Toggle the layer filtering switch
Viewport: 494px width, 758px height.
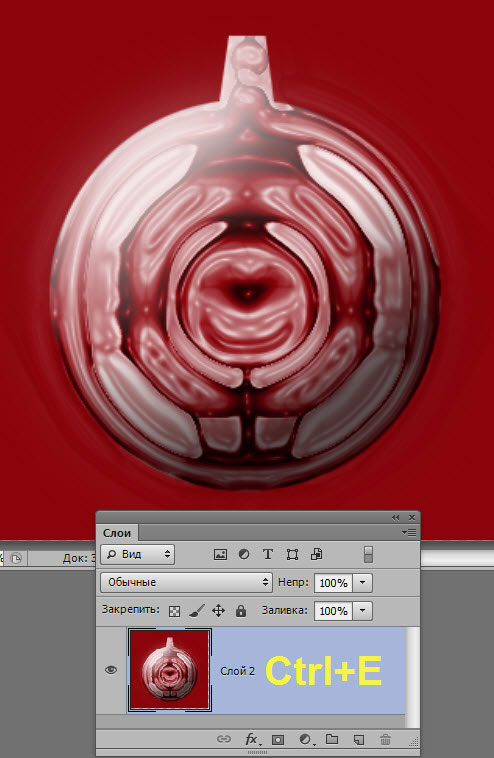[368, 554]
